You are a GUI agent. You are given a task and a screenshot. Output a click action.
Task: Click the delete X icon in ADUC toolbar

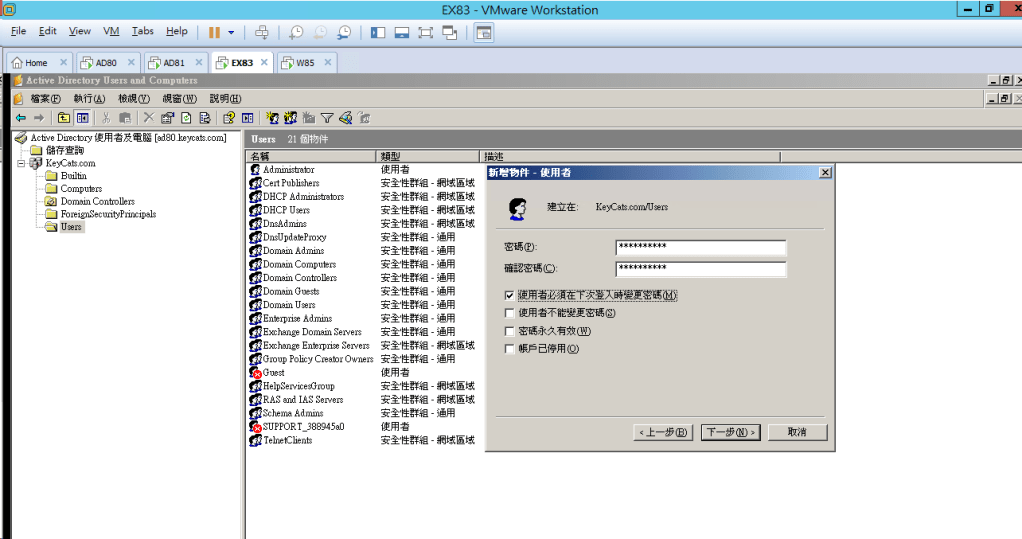[x=149, y=118]
